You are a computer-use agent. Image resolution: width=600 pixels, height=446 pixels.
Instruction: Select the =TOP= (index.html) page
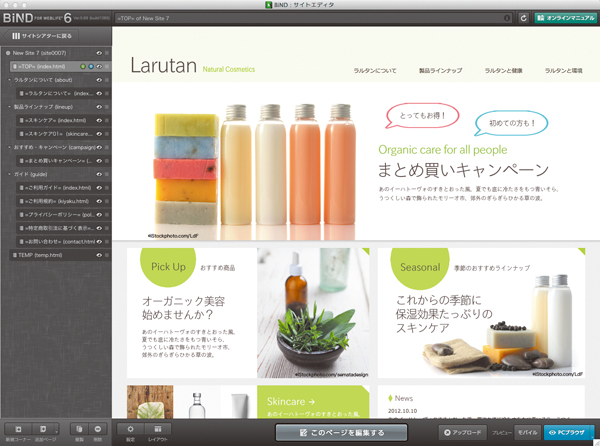coord(60,67)
